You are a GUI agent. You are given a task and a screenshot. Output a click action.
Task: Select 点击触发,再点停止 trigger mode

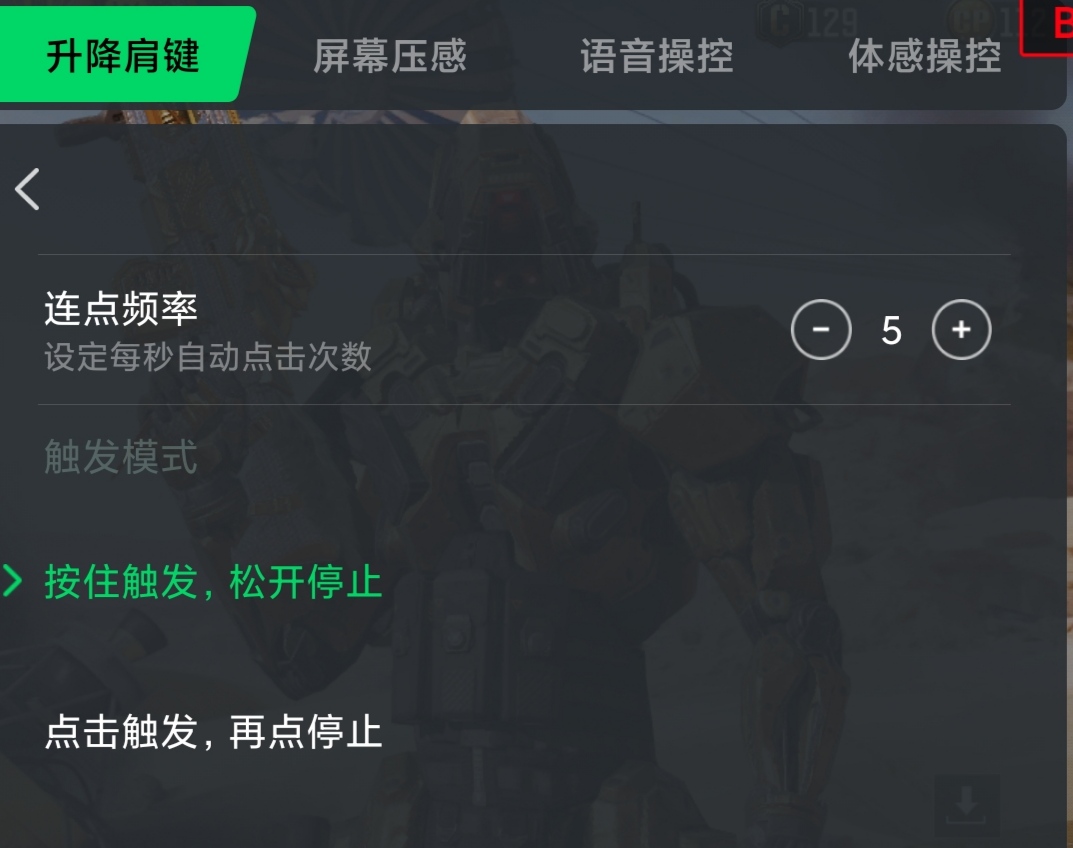click(x=212, y=731)
